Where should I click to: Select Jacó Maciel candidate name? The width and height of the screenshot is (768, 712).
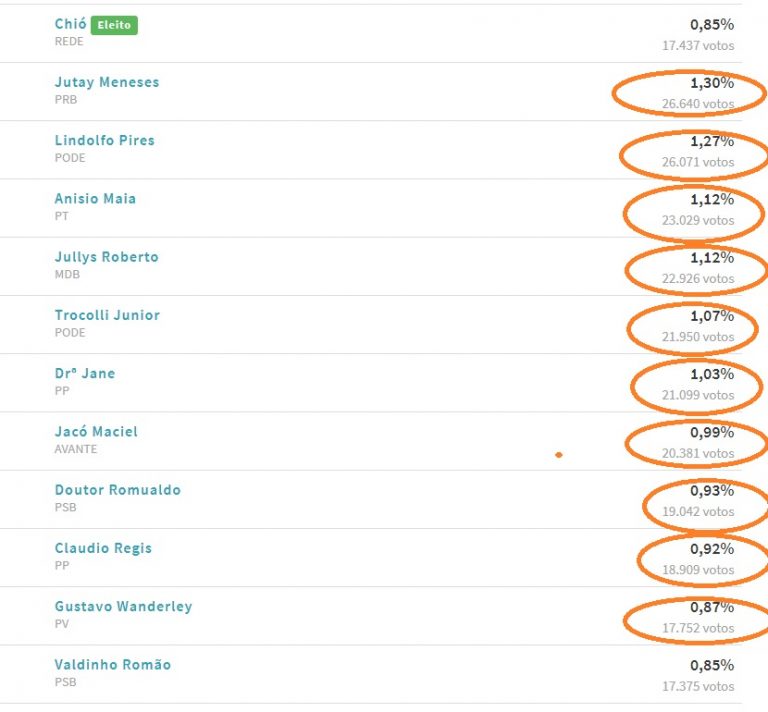pyautogui.click(x=96, y=432)
